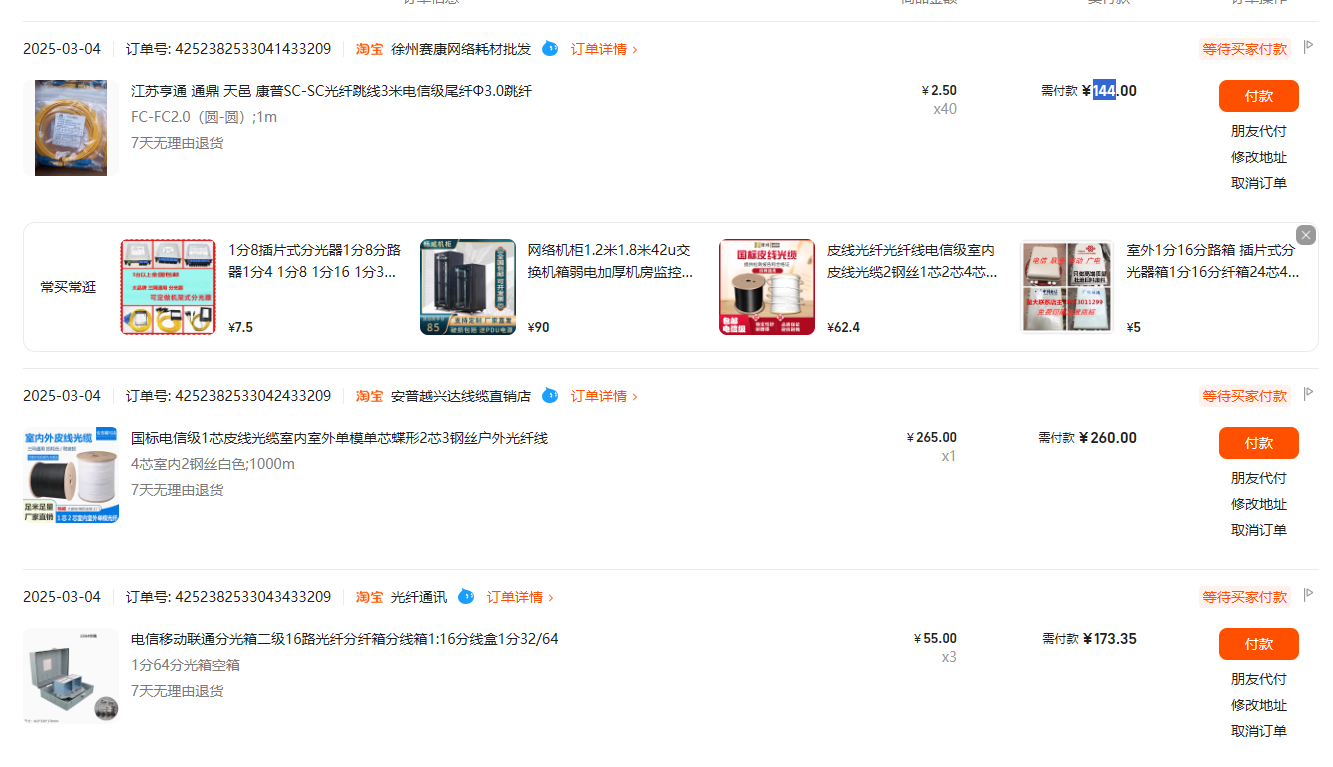
Task: Expand 订单详情 for the 安普越兴达 order
Action: coord(604,396)
